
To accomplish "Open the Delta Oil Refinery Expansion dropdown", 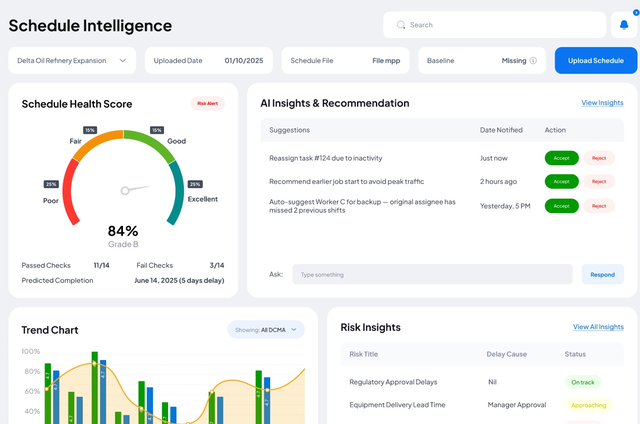I will tap(73, 60).
